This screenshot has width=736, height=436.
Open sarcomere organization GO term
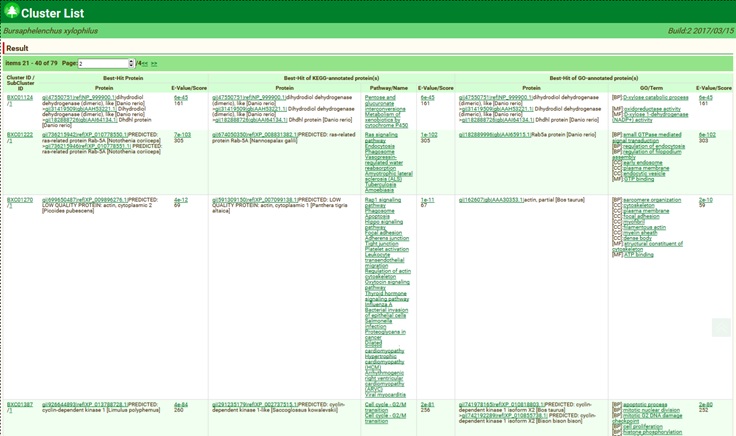pyautogui.click(x=652, y=200)
